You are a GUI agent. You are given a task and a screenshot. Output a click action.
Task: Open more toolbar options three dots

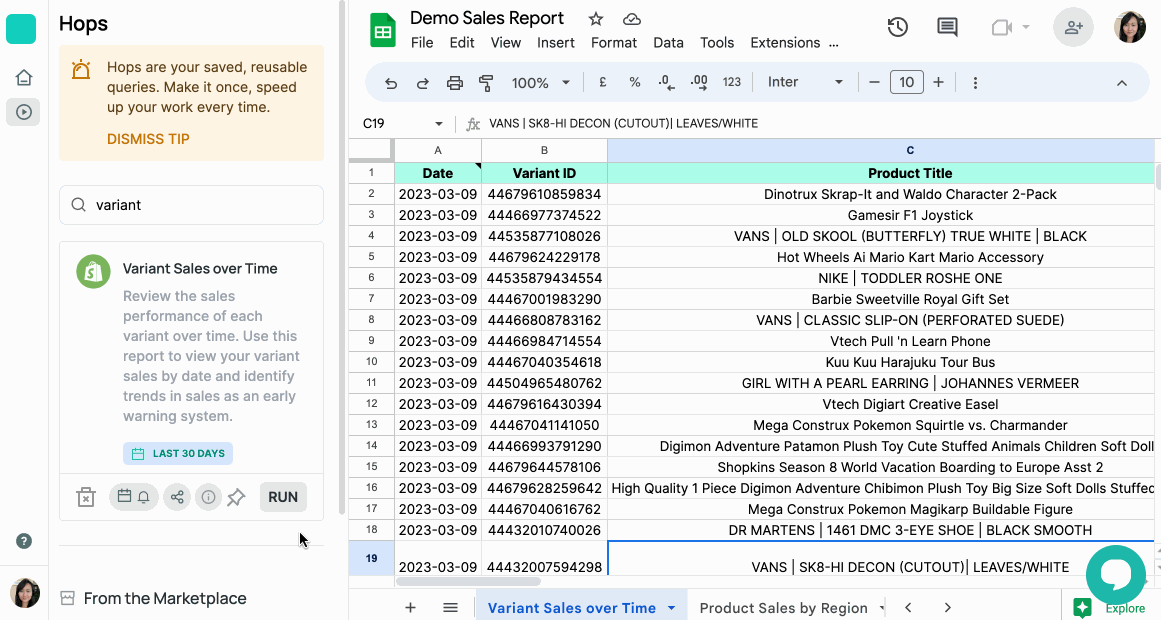(x=975, y=82)
